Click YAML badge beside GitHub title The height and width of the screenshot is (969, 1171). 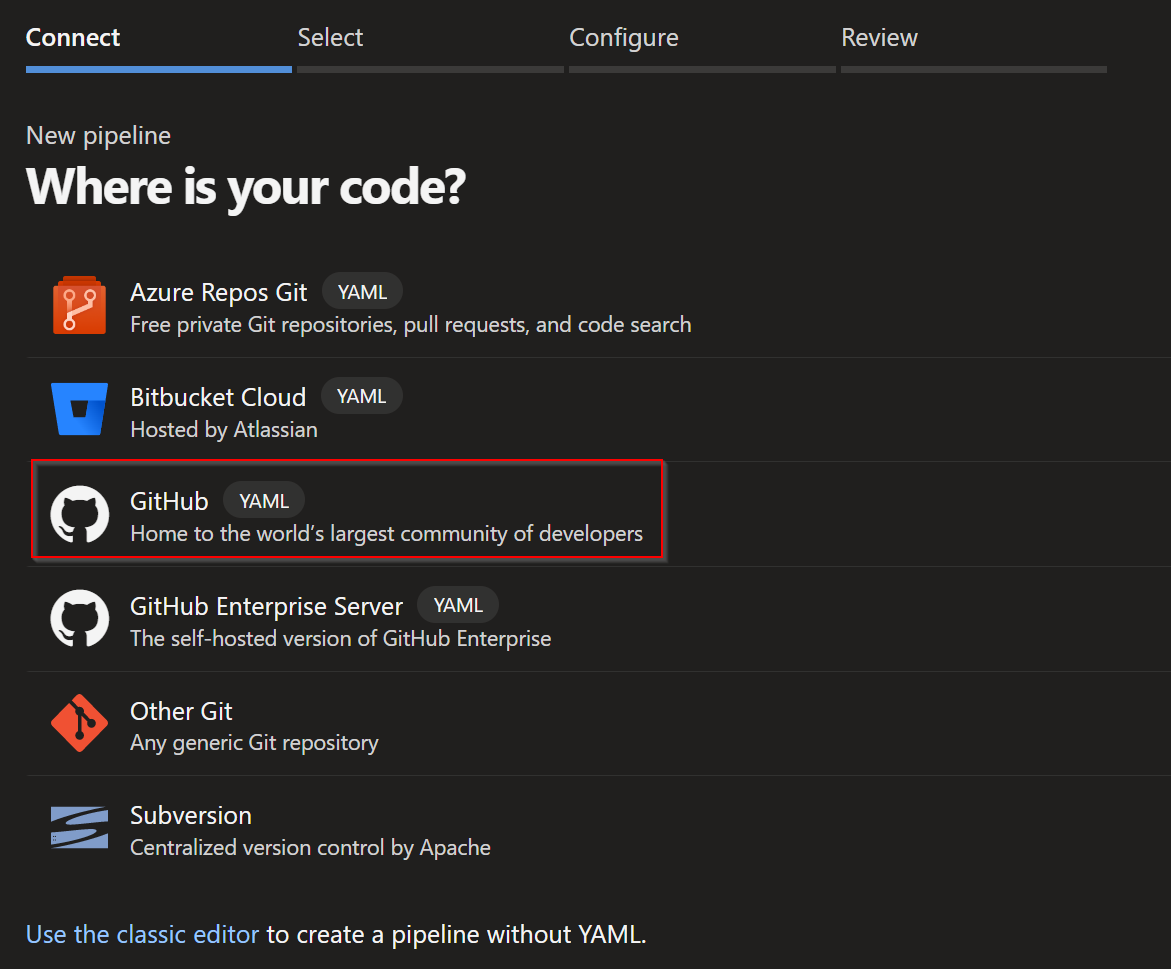click(264, 501)
